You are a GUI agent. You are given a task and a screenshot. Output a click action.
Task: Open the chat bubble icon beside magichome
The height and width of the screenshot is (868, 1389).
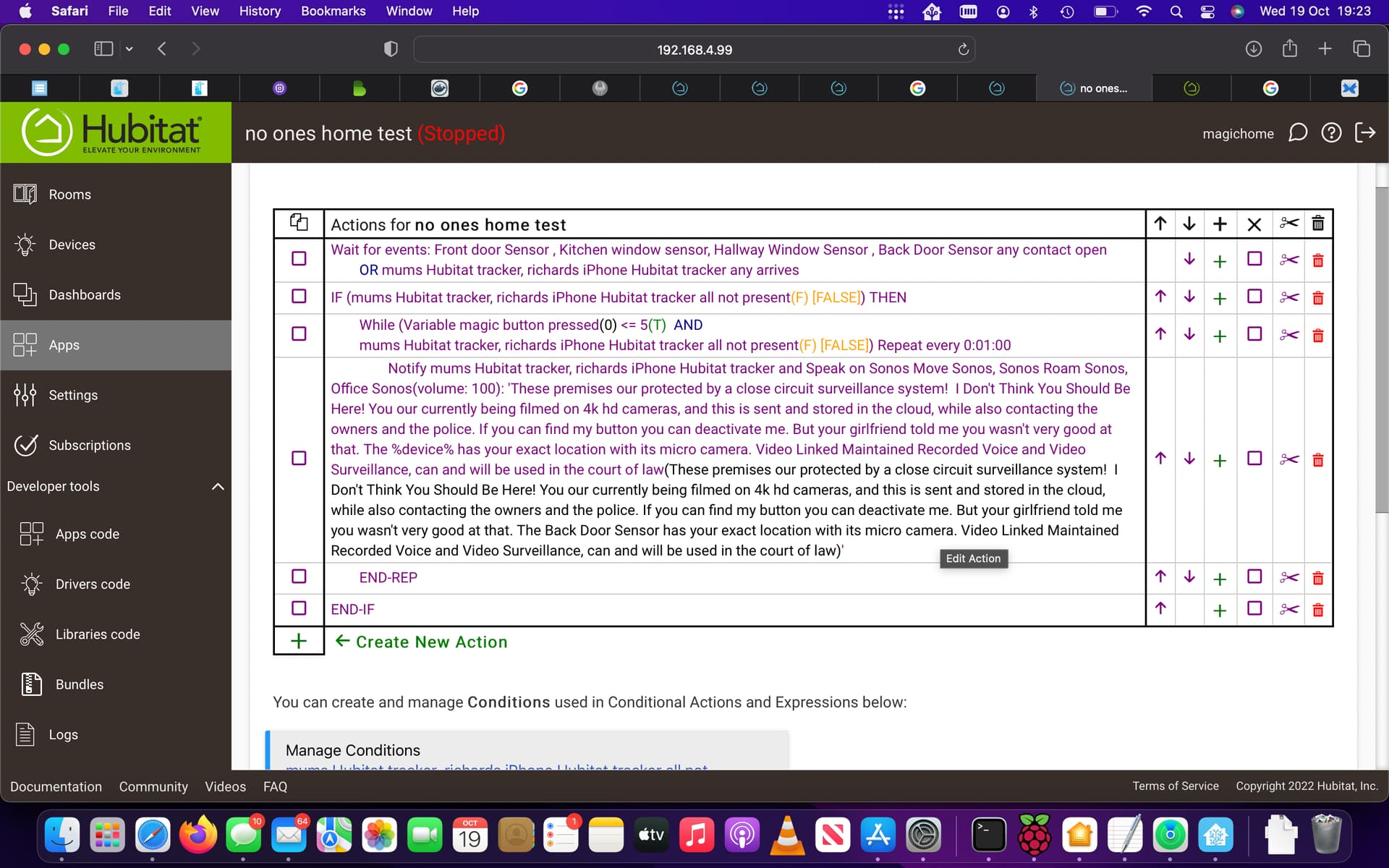(x=1298, y=133)
